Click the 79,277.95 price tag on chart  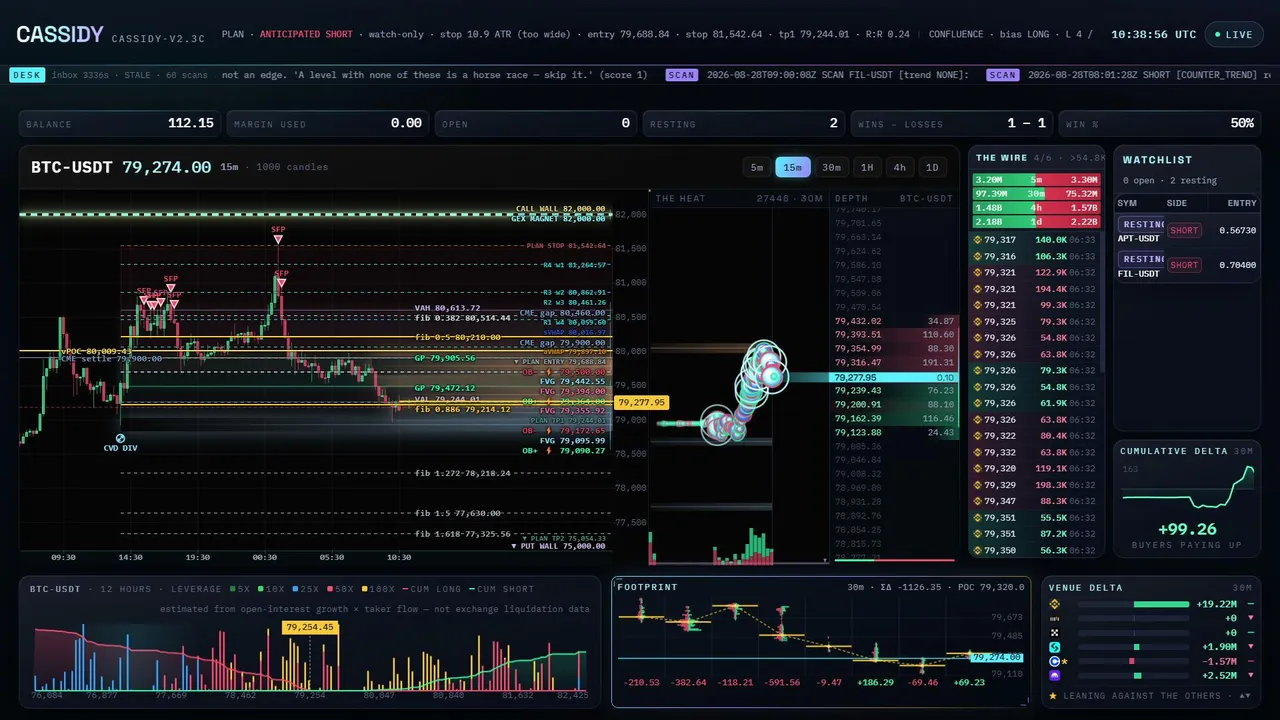[641, 402]
